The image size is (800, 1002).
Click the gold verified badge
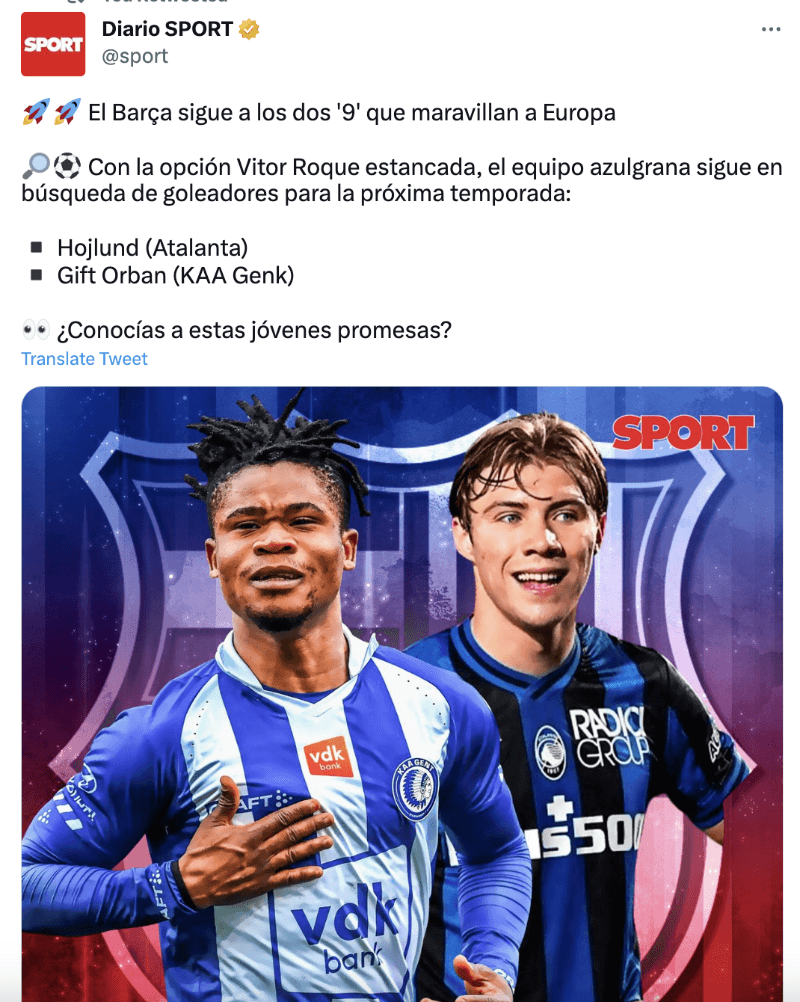coord(249,29)
